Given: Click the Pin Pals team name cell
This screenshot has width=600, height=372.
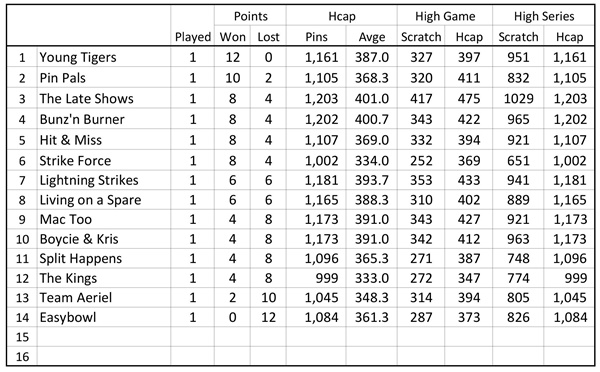Looking at the screenshot, I should coord(104,78).
